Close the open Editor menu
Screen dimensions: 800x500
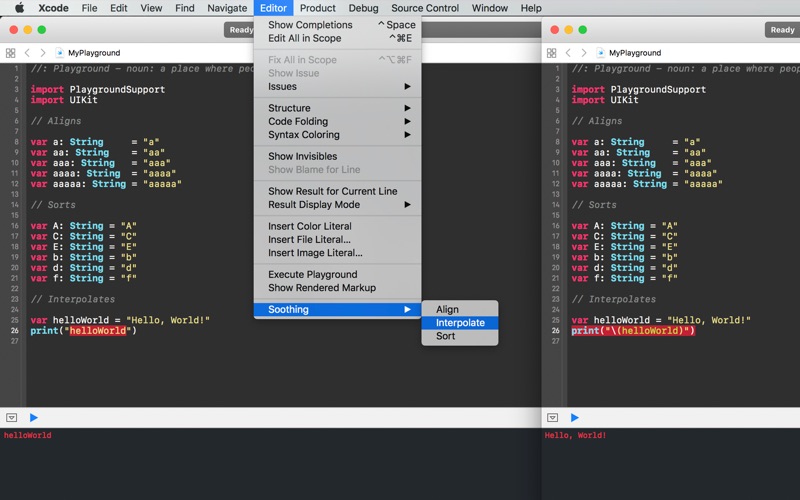point(273,8)
